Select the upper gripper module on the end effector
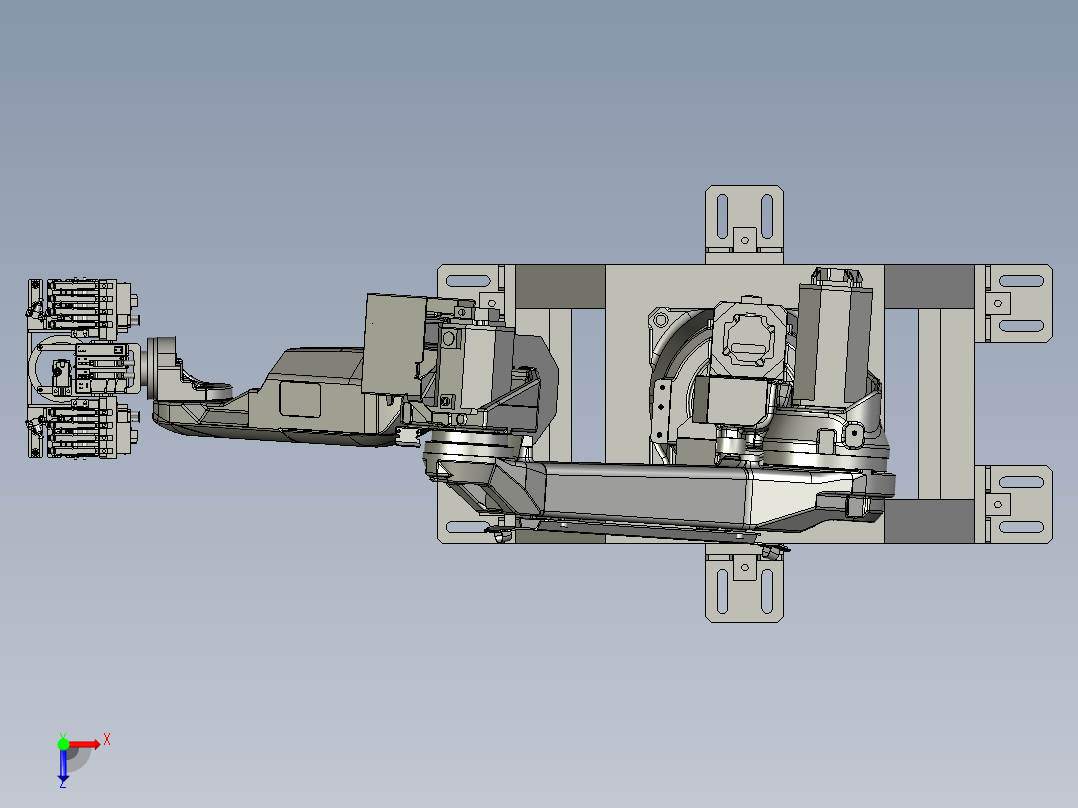 (82, 308)
